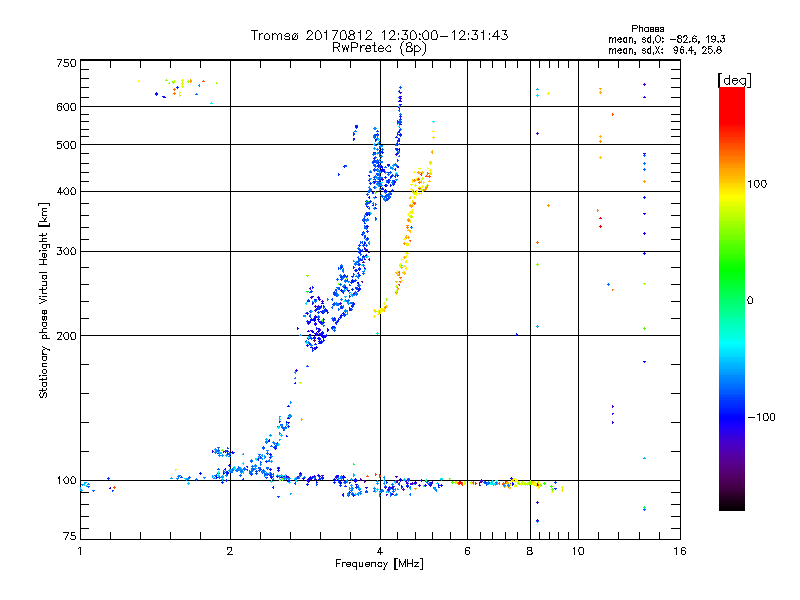Click the rainbow phase colorbar
The width and height of the screenshot is (800, 600).
pos(732,298)
